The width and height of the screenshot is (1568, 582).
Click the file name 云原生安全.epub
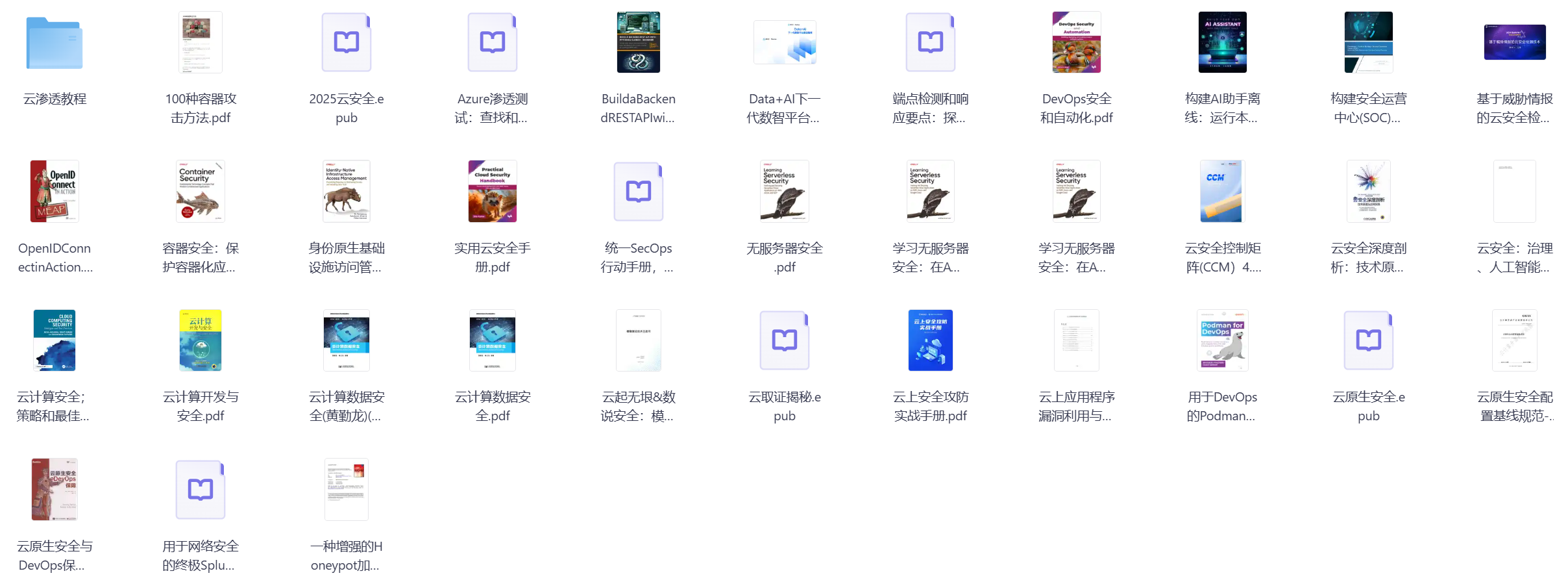(x=1369, y=407)
